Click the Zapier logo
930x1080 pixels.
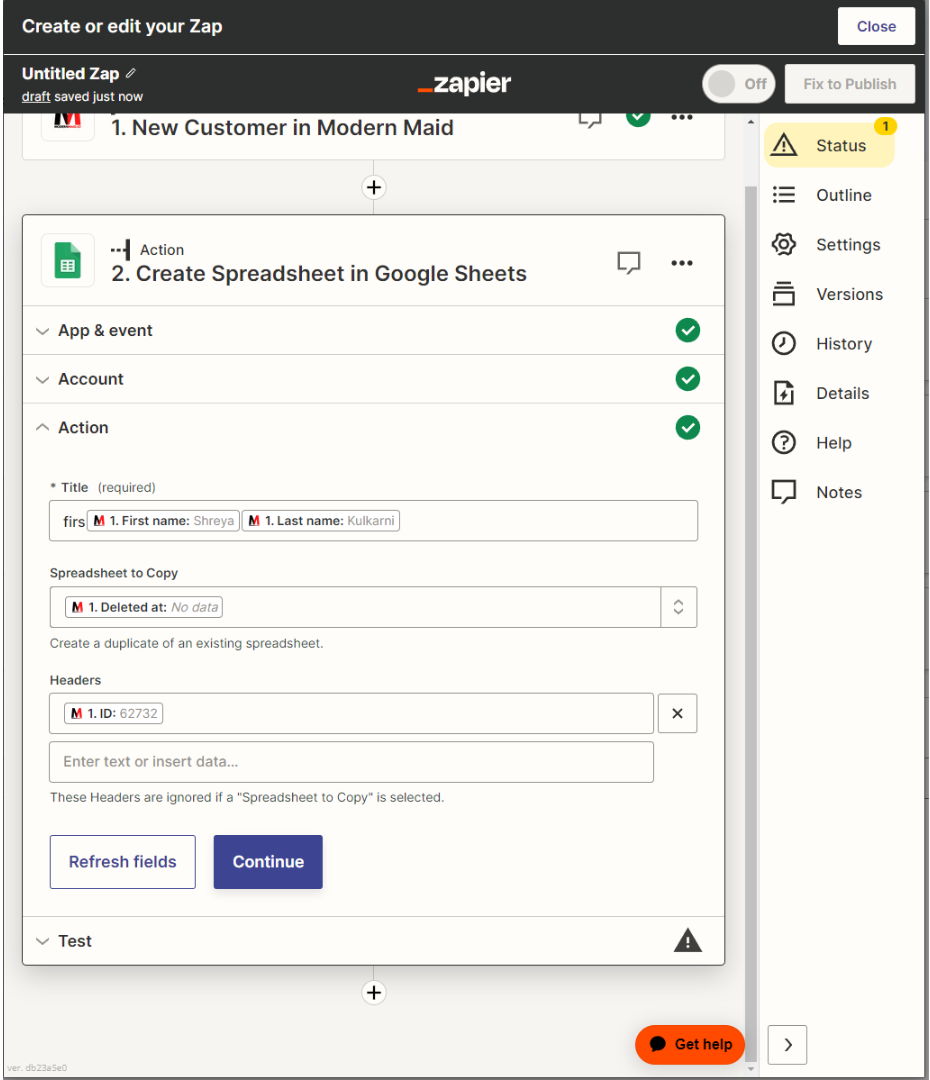pos(464,83)
